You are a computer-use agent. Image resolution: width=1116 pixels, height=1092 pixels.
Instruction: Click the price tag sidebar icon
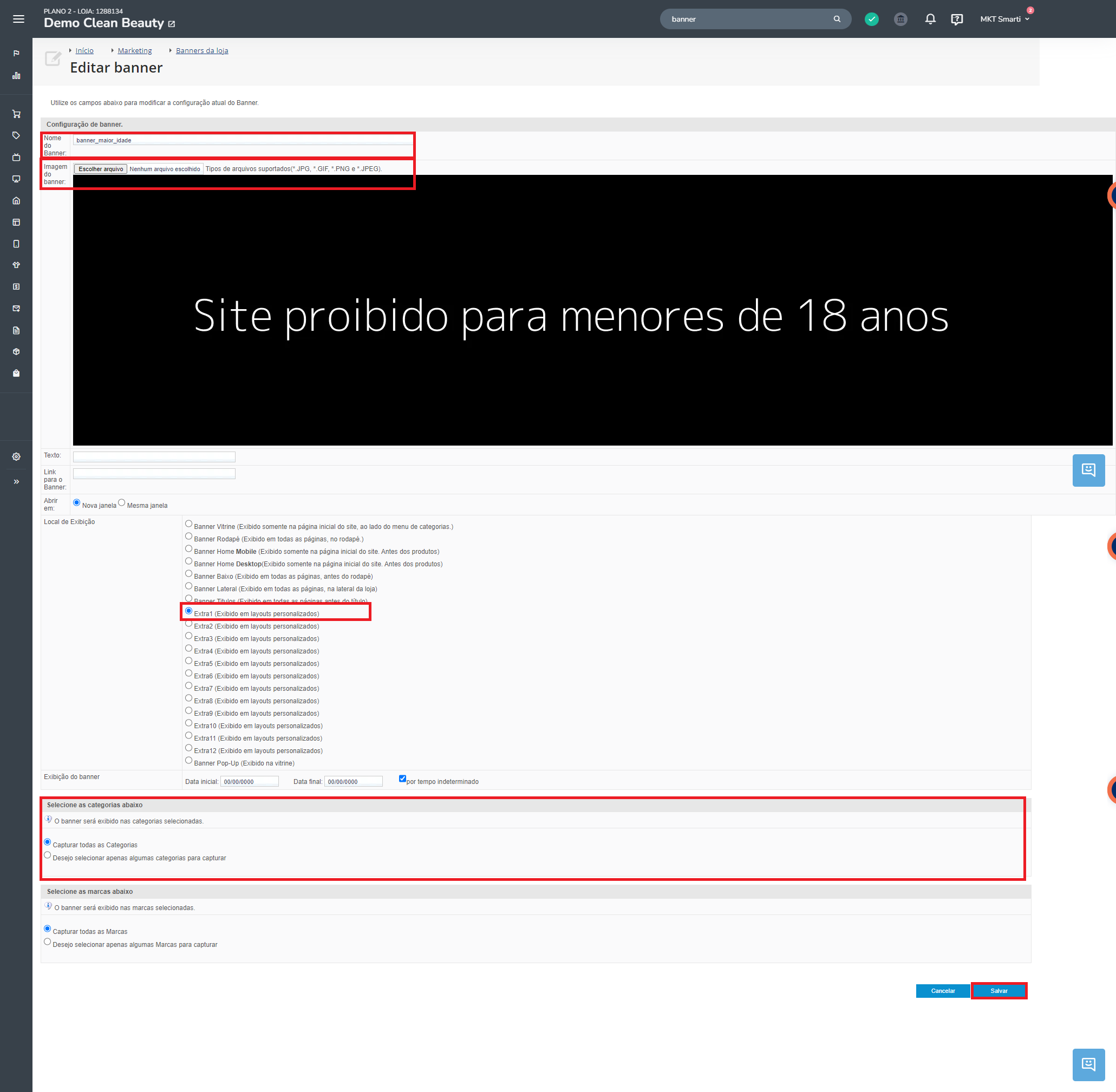tap(16, 135)
